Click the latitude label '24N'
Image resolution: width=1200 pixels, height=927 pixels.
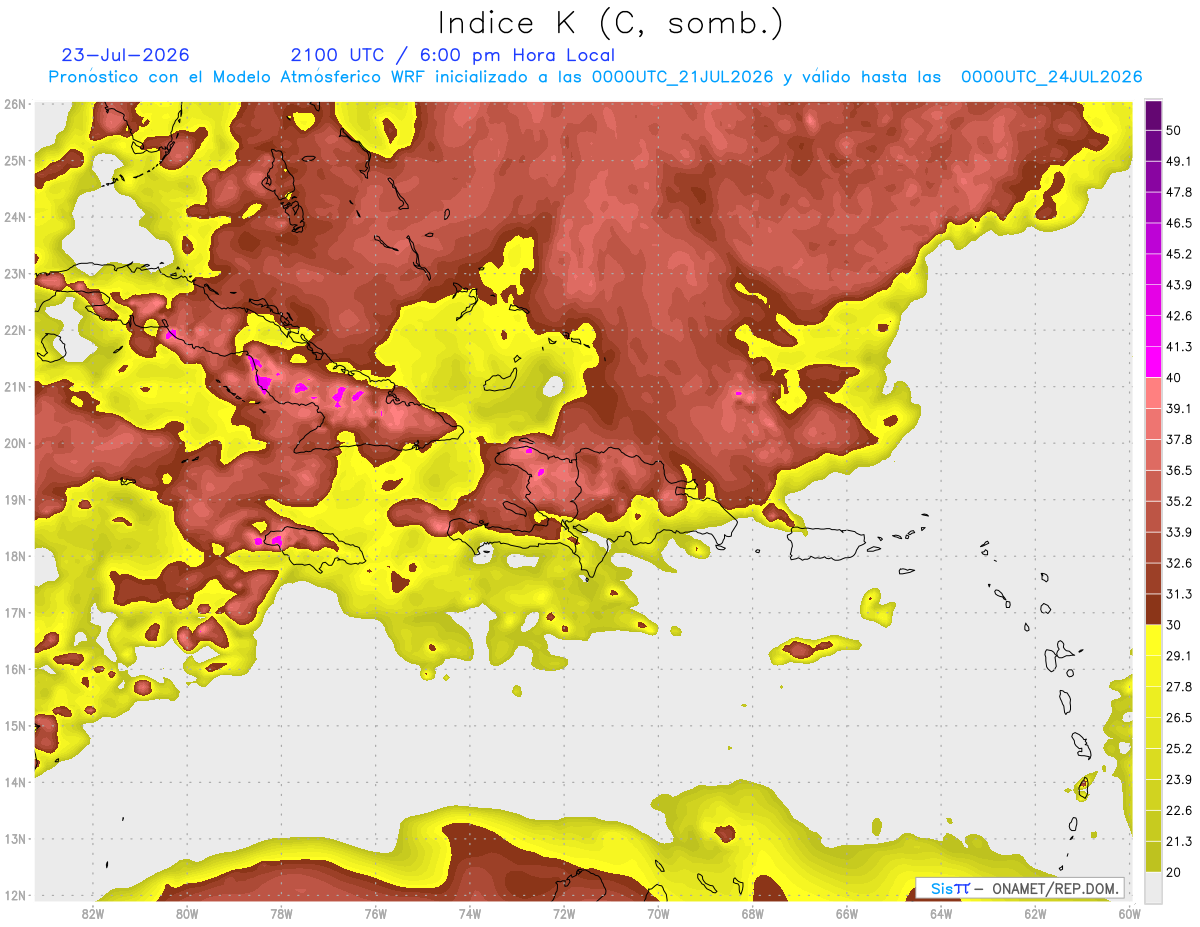[x=14, y=217]
